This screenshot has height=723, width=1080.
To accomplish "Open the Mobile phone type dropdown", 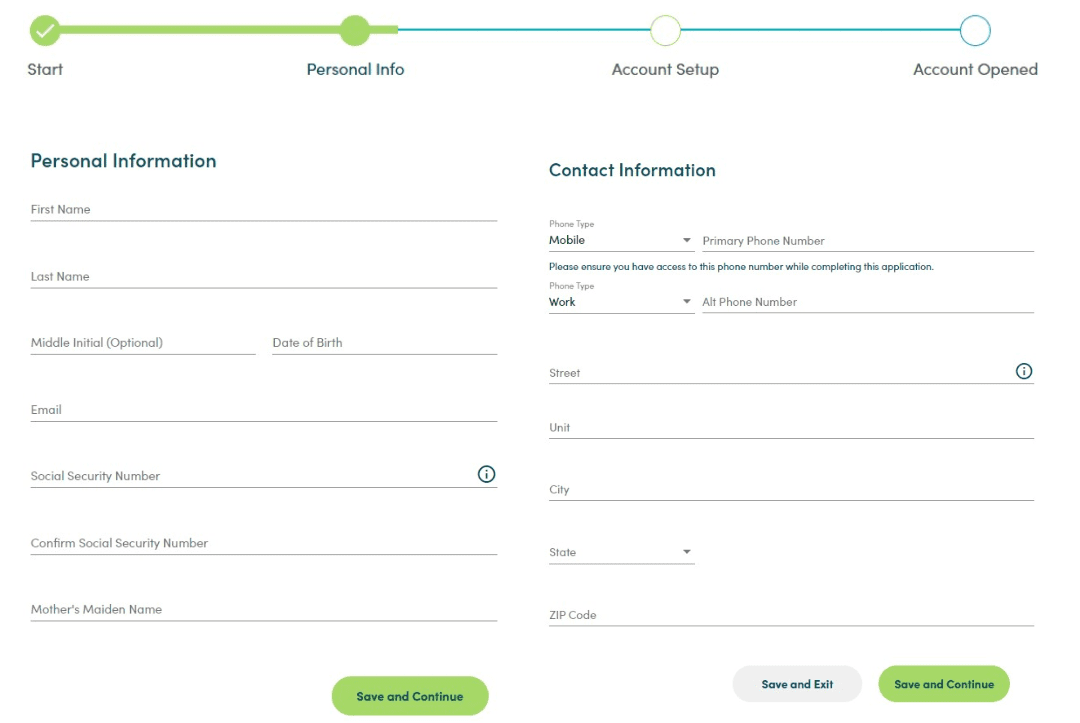I will (x=620, y=240).
